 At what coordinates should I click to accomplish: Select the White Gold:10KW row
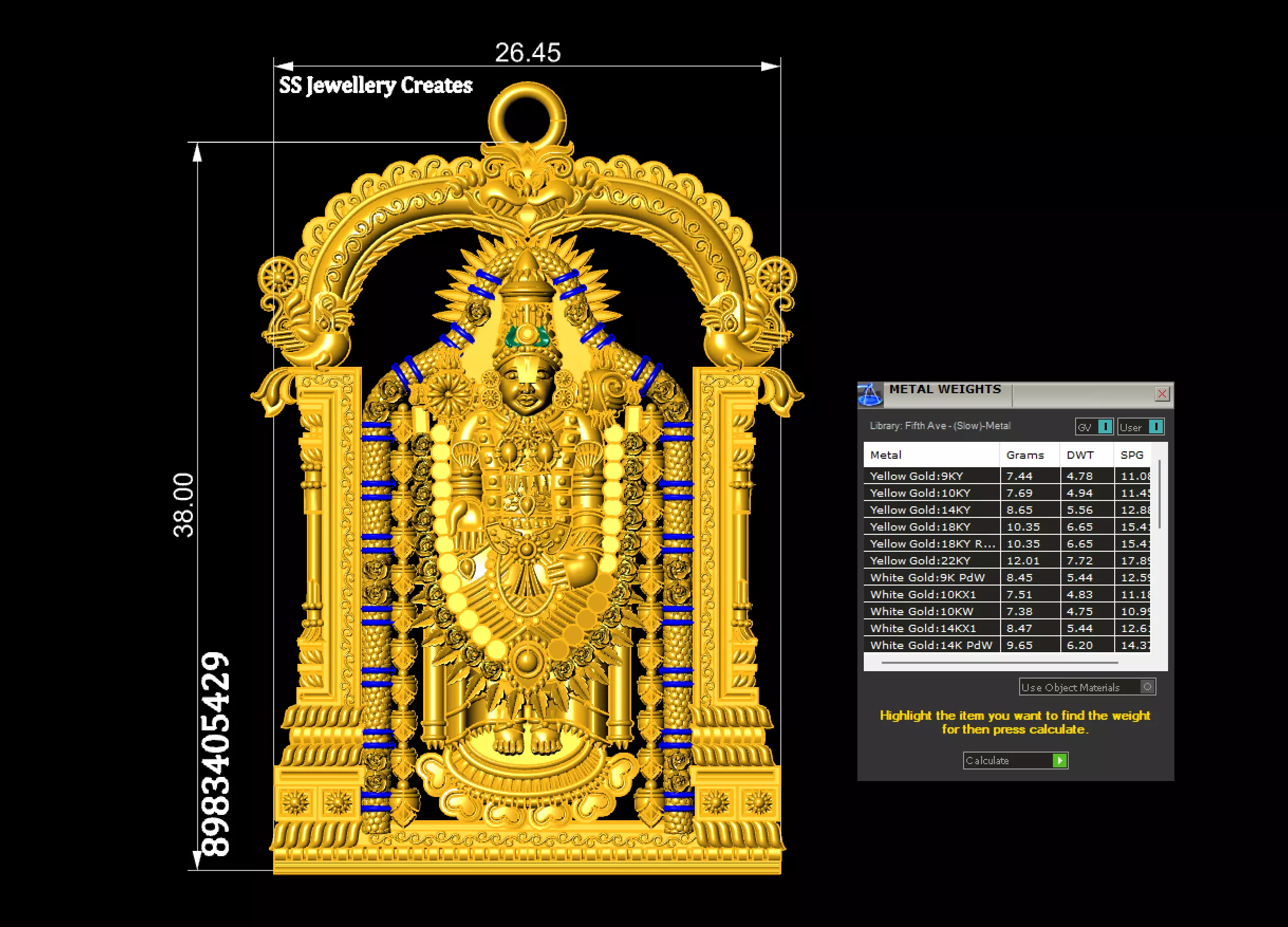[x=1007, y=611]
